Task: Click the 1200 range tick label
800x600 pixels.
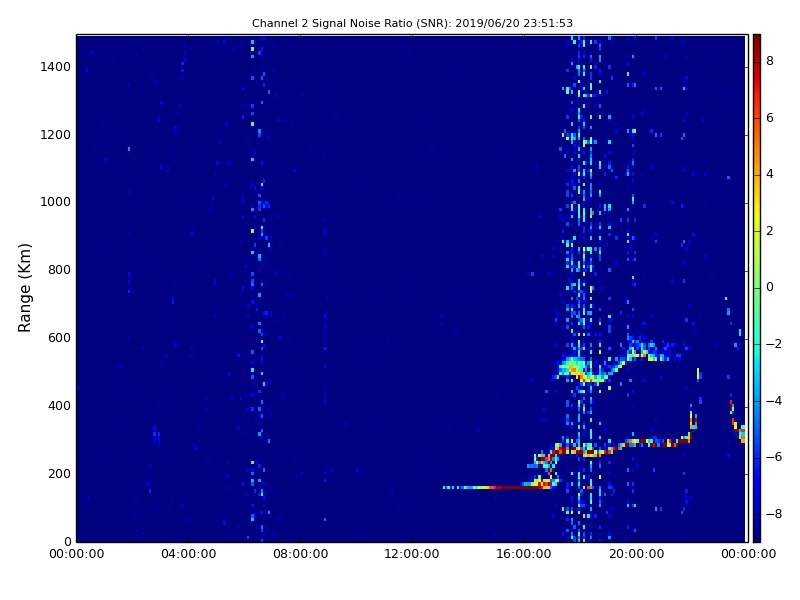Action: click(x=56, y=135)
